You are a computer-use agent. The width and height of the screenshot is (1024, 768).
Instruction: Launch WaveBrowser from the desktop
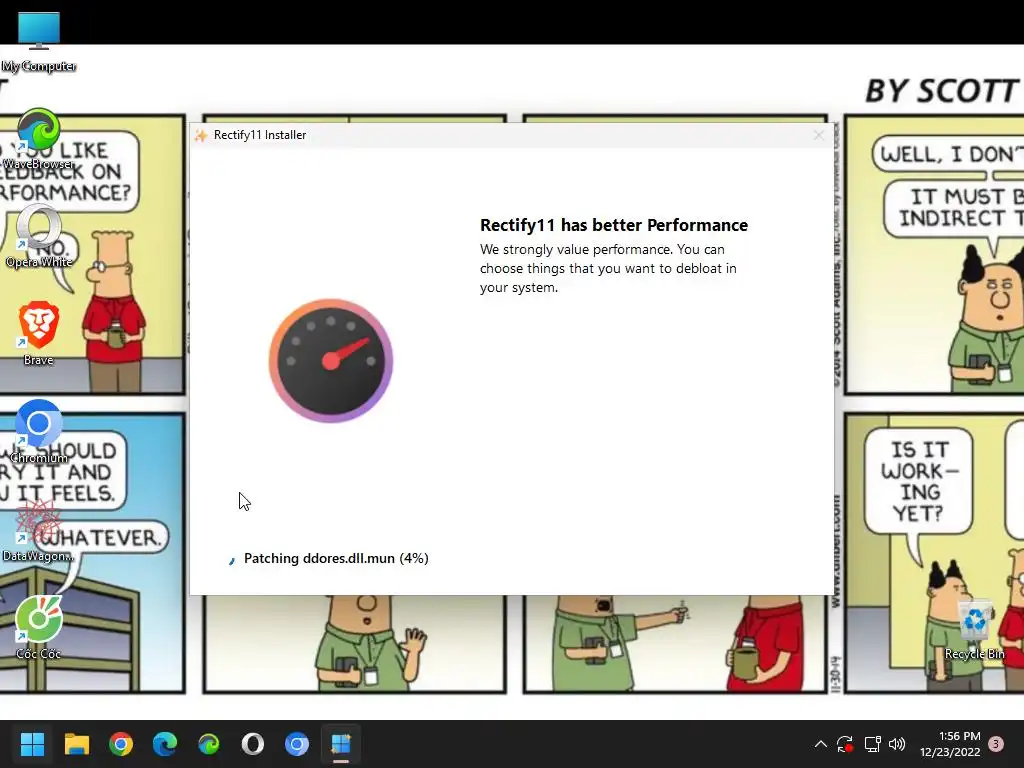(x=39, y=139)
